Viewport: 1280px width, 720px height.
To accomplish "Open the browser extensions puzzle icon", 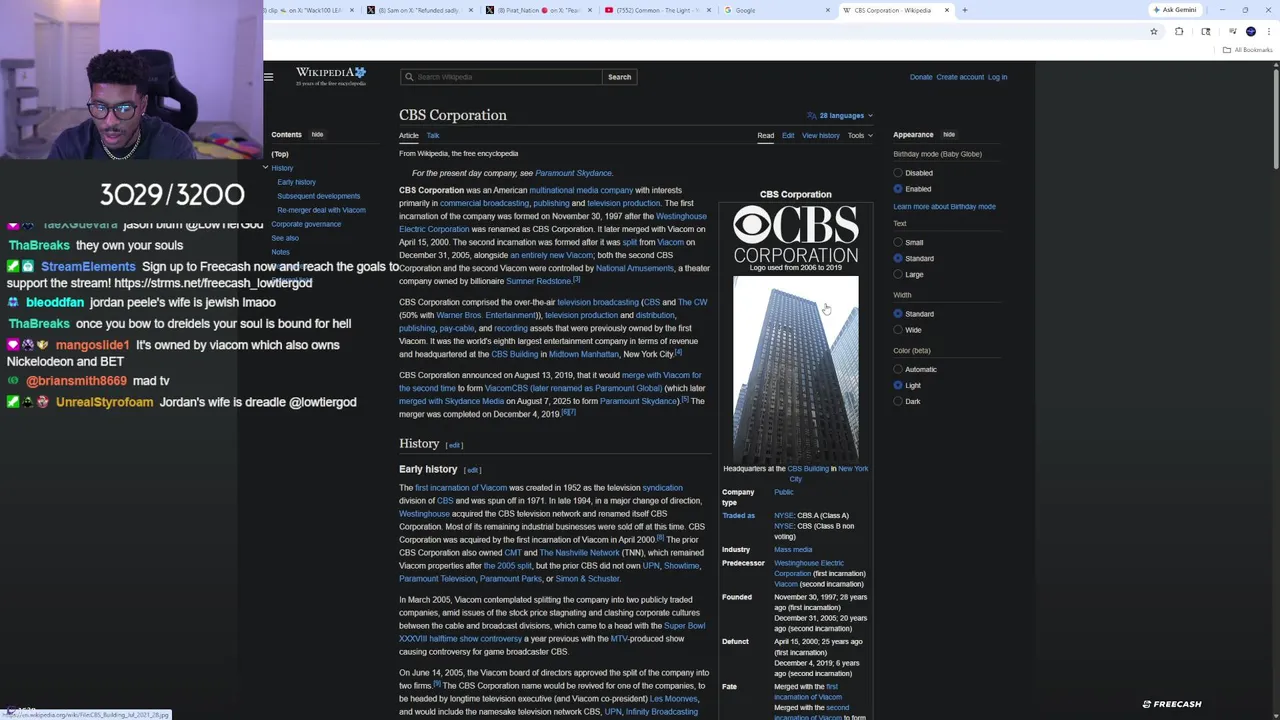I will (x=1178, y=31).
